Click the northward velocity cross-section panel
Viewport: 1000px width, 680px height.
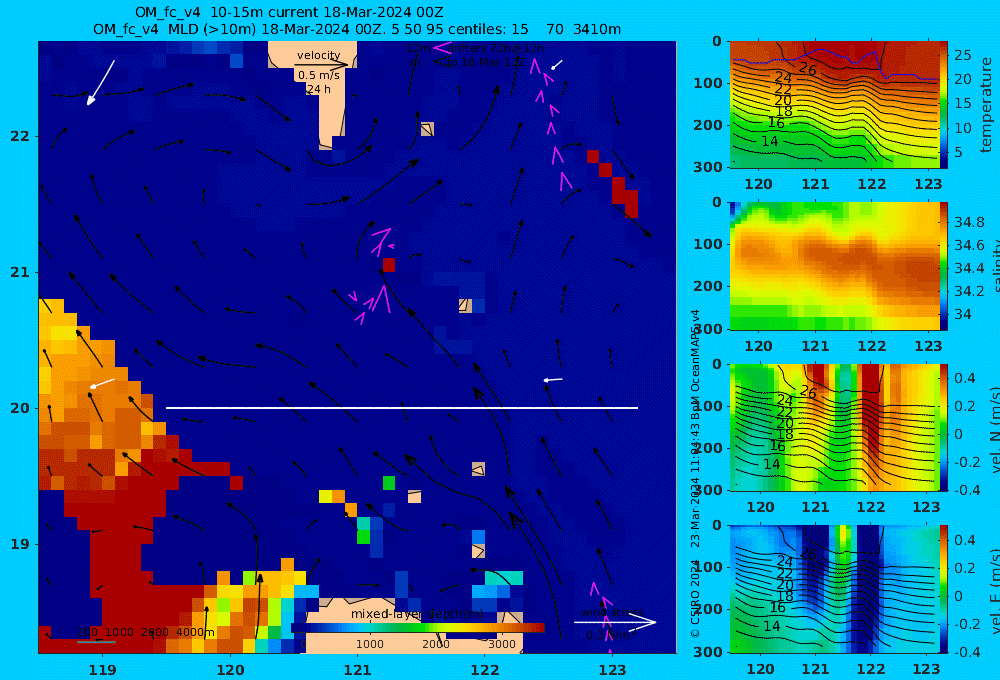[835, 427]
